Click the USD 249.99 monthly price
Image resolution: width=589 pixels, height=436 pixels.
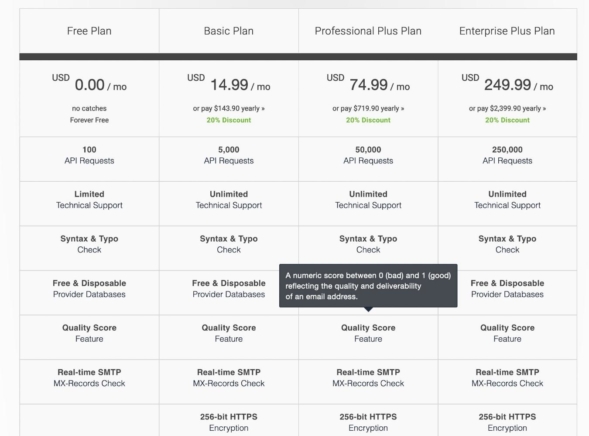(x=507, y=84)
